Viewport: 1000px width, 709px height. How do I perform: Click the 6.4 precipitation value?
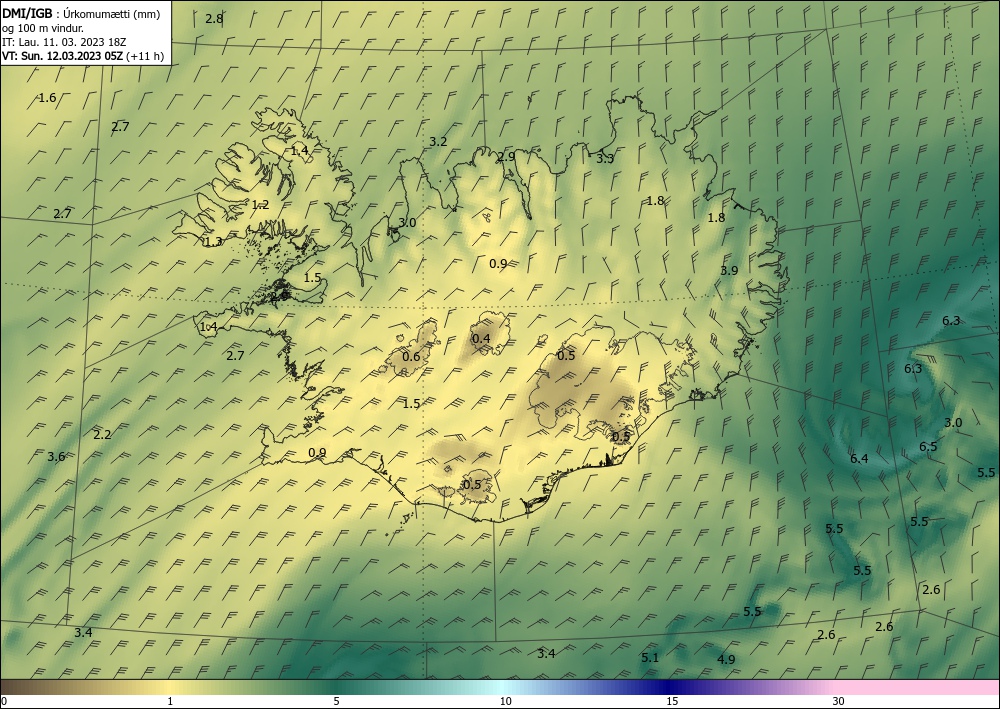(859, 458)
